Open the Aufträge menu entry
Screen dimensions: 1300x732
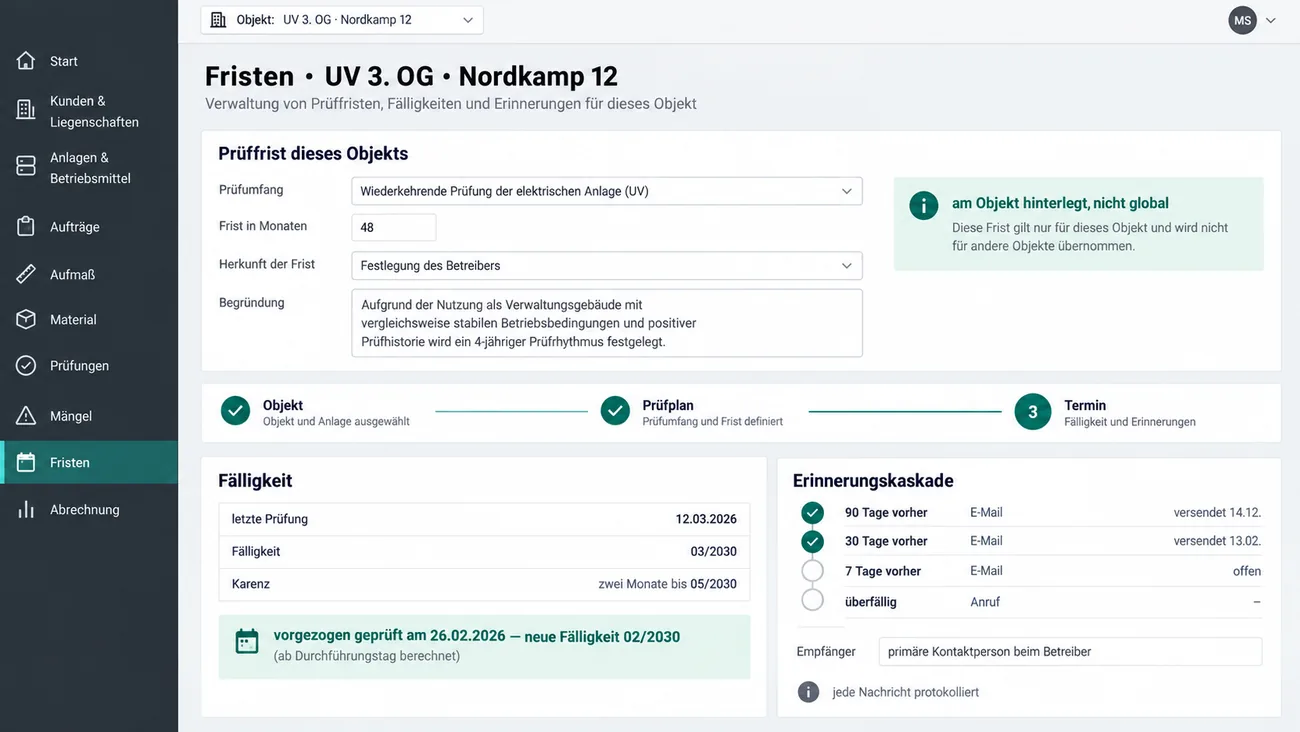tap(89, 227)
